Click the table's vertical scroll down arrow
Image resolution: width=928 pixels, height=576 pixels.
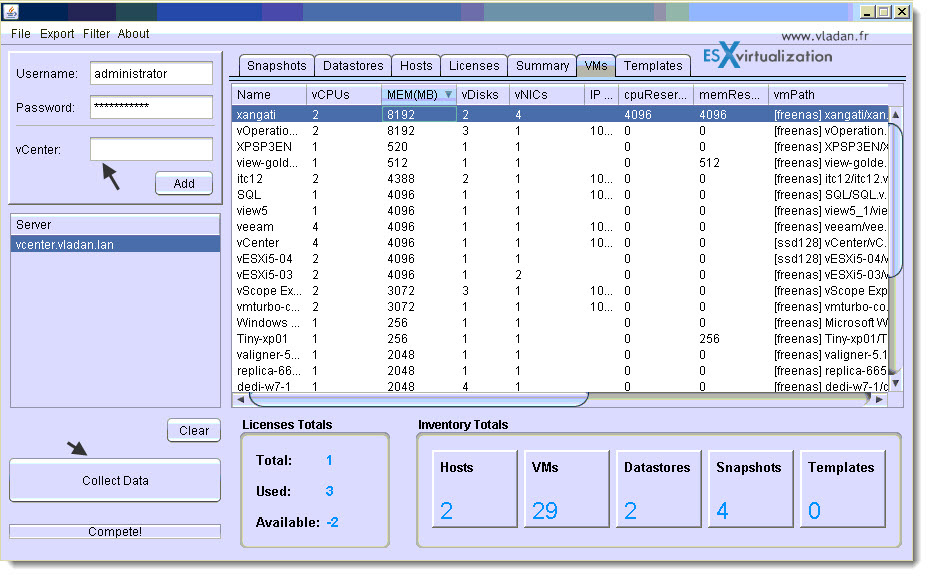pyautogui.click(x=896, y=384)
